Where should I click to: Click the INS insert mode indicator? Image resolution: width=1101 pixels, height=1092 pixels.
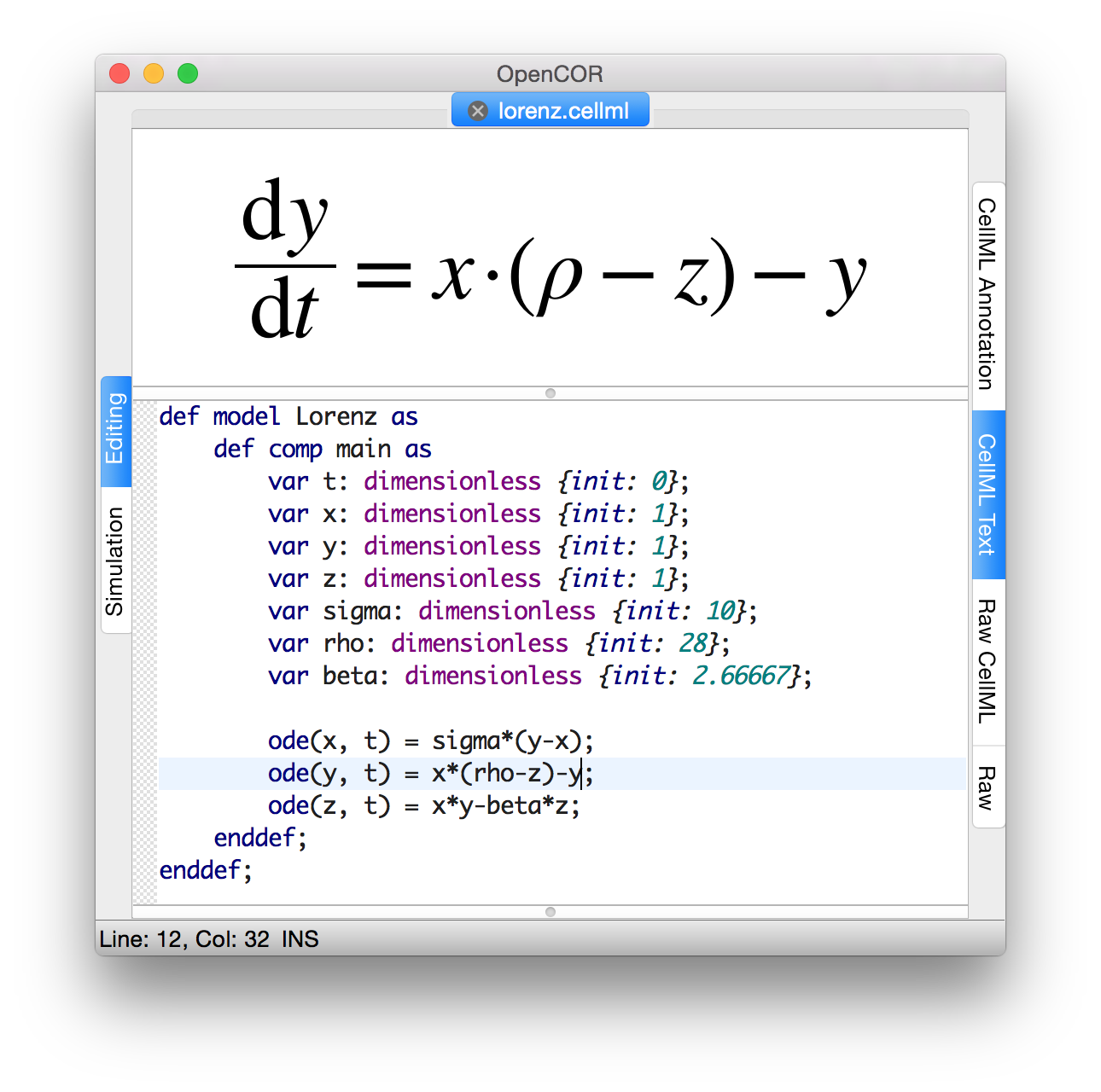tap(300, 939)
